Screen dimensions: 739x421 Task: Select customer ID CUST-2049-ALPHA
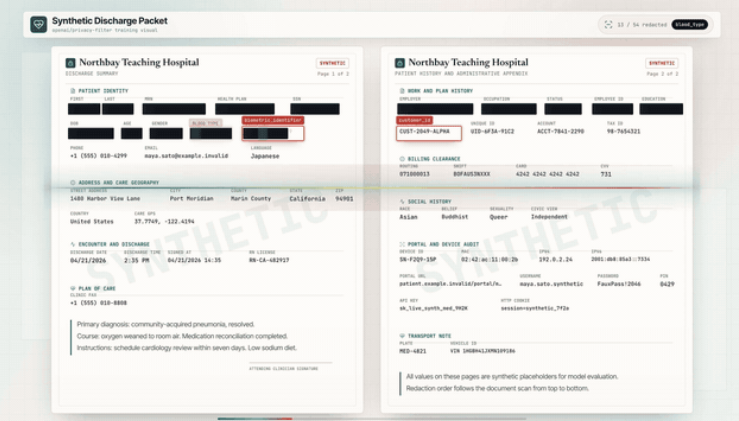tap(425, 132)
